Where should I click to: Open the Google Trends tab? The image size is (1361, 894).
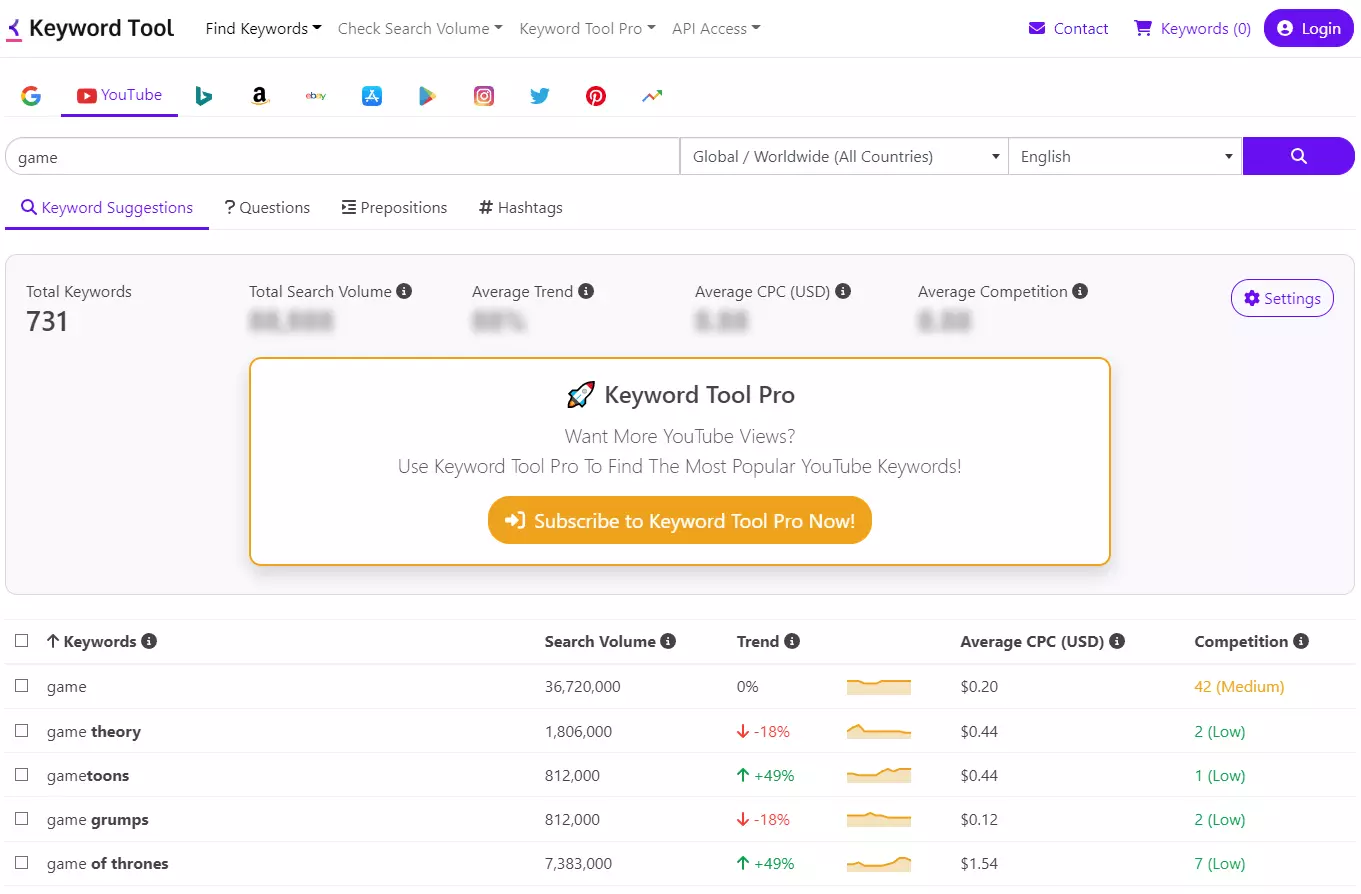pos(652,96)
